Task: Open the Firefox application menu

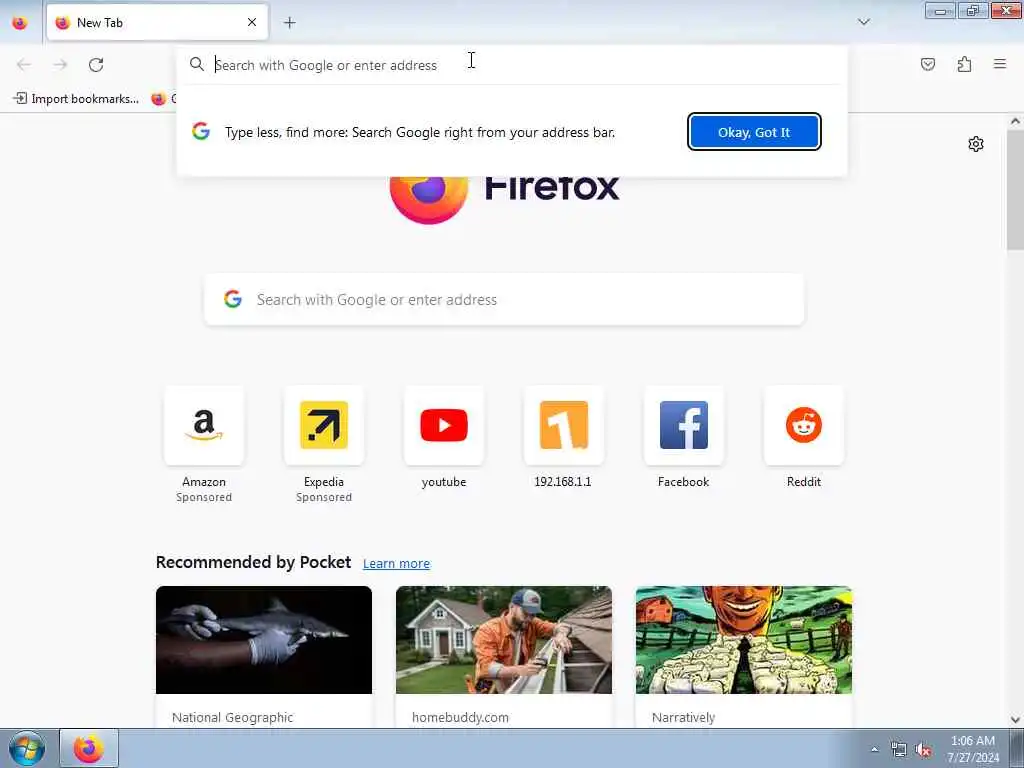Action: pyautogui.click(x=1000, y=64)
